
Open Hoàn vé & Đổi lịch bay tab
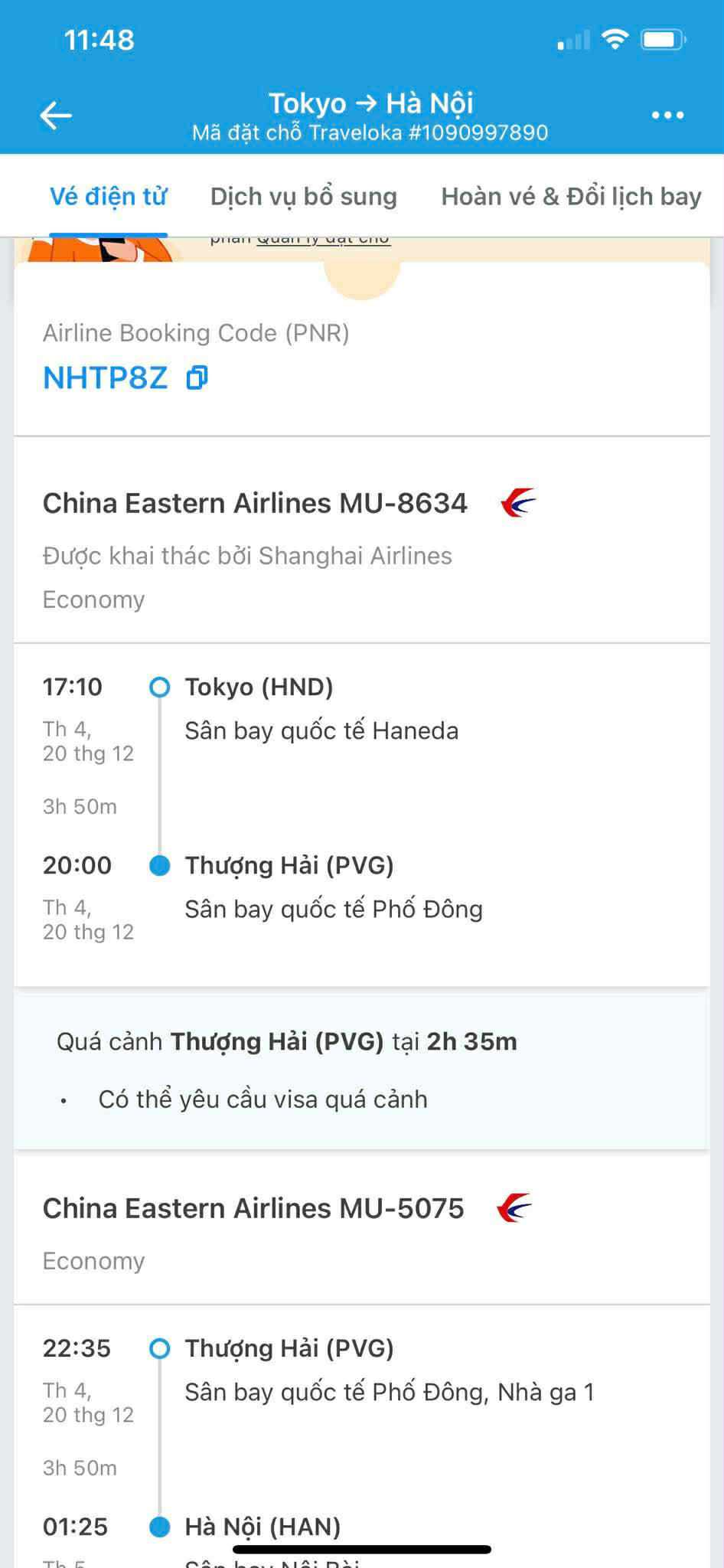click(571, 197)
